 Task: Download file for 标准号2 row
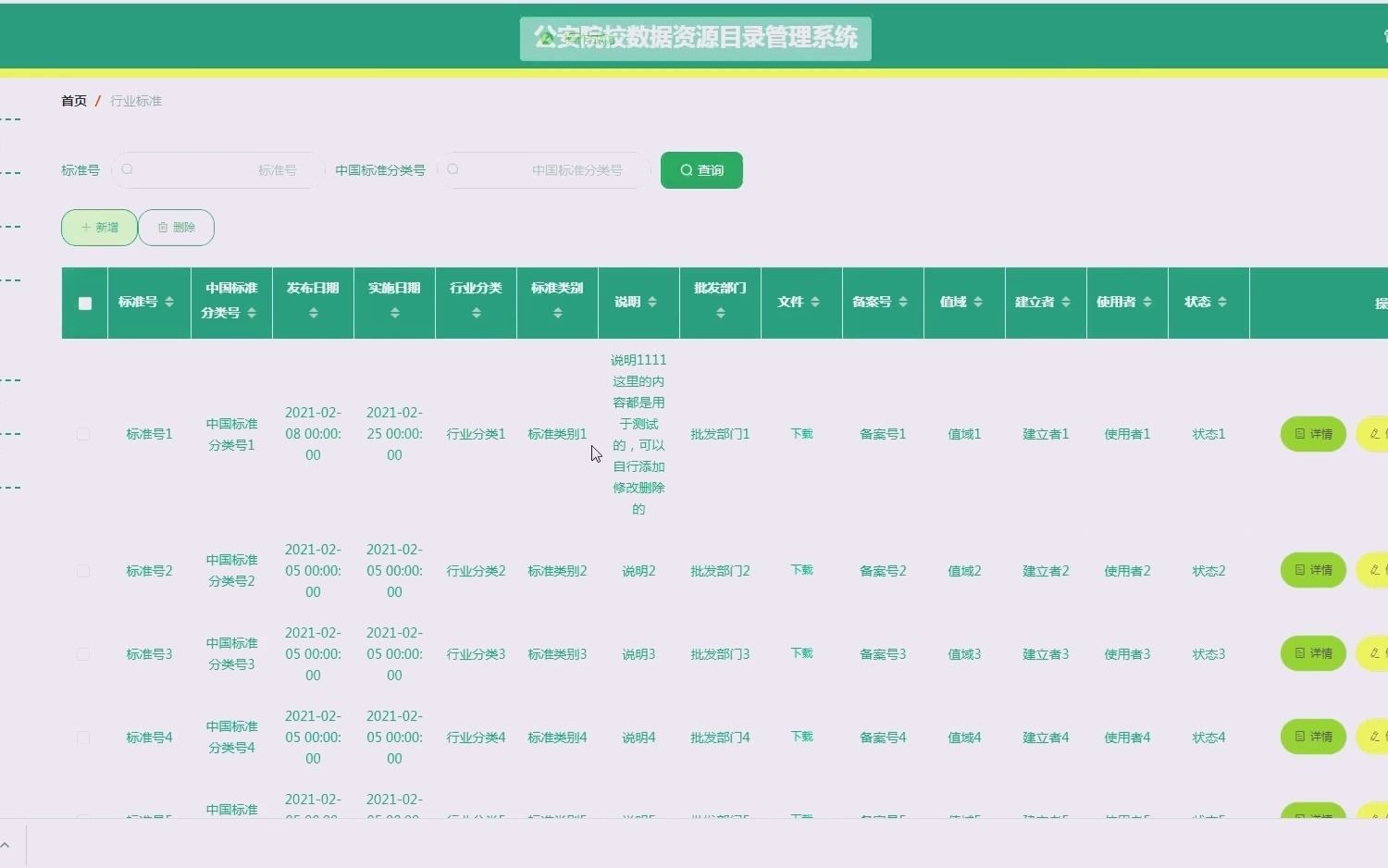pyautogui.click(x=801, y=570)
